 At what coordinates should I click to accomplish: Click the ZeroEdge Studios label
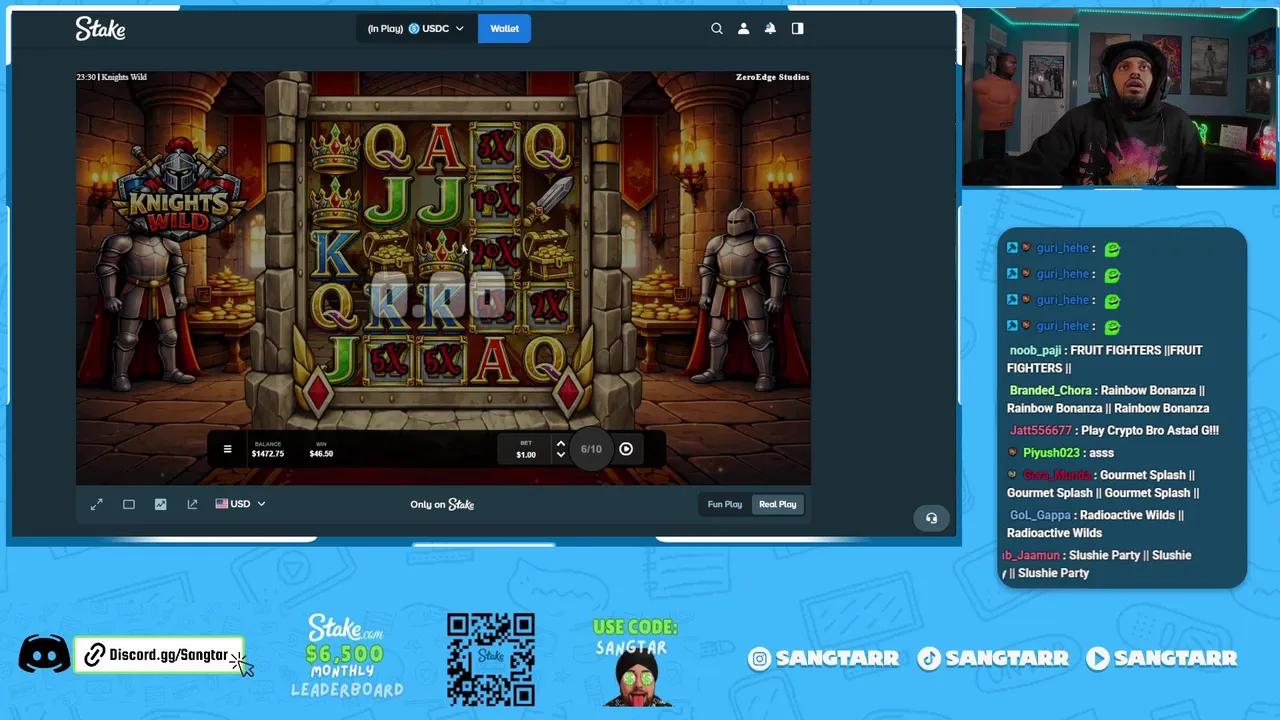tap(772, 77)
